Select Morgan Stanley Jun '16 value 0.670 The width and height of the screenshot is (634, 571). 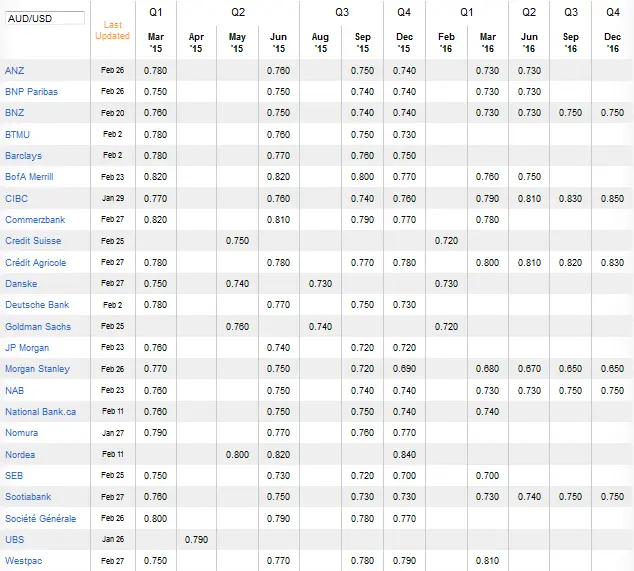[x=529, y=369]
